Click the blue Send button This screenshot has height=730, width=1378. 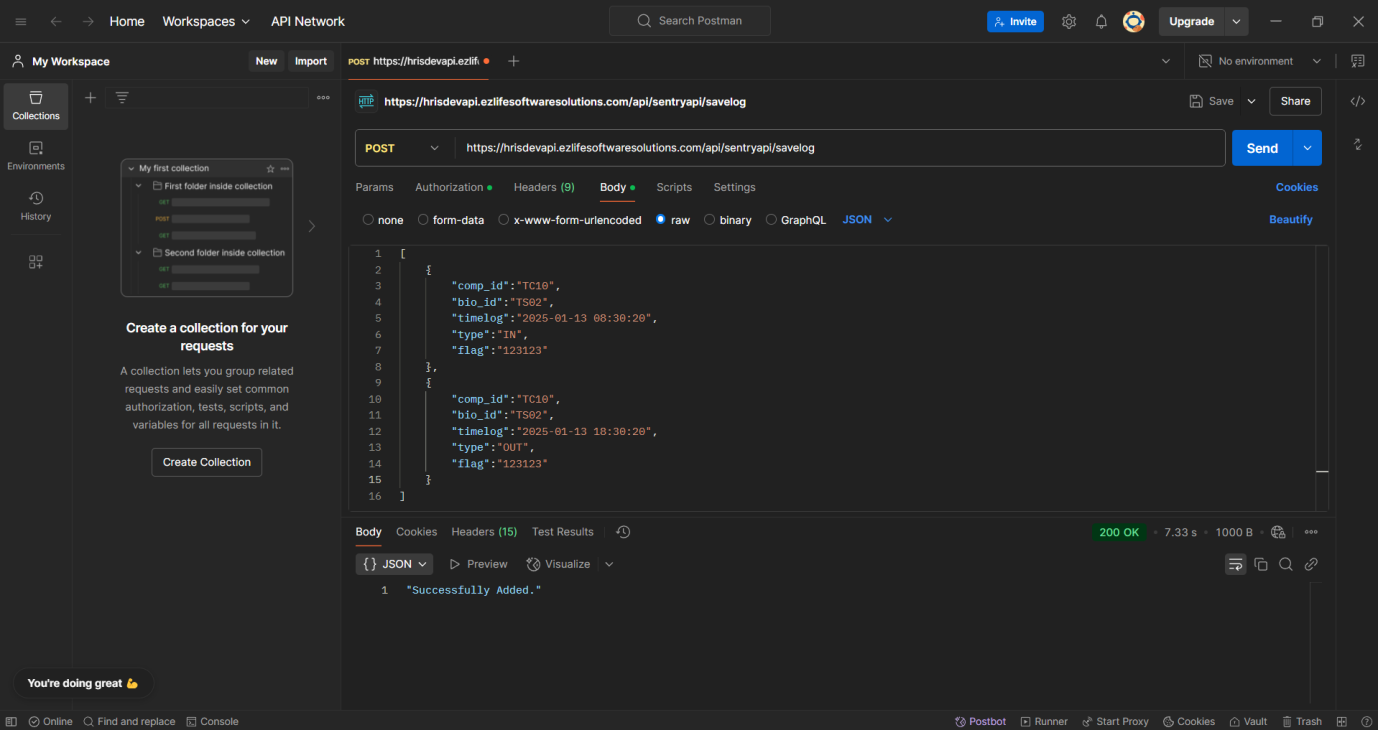point(1262,148)
